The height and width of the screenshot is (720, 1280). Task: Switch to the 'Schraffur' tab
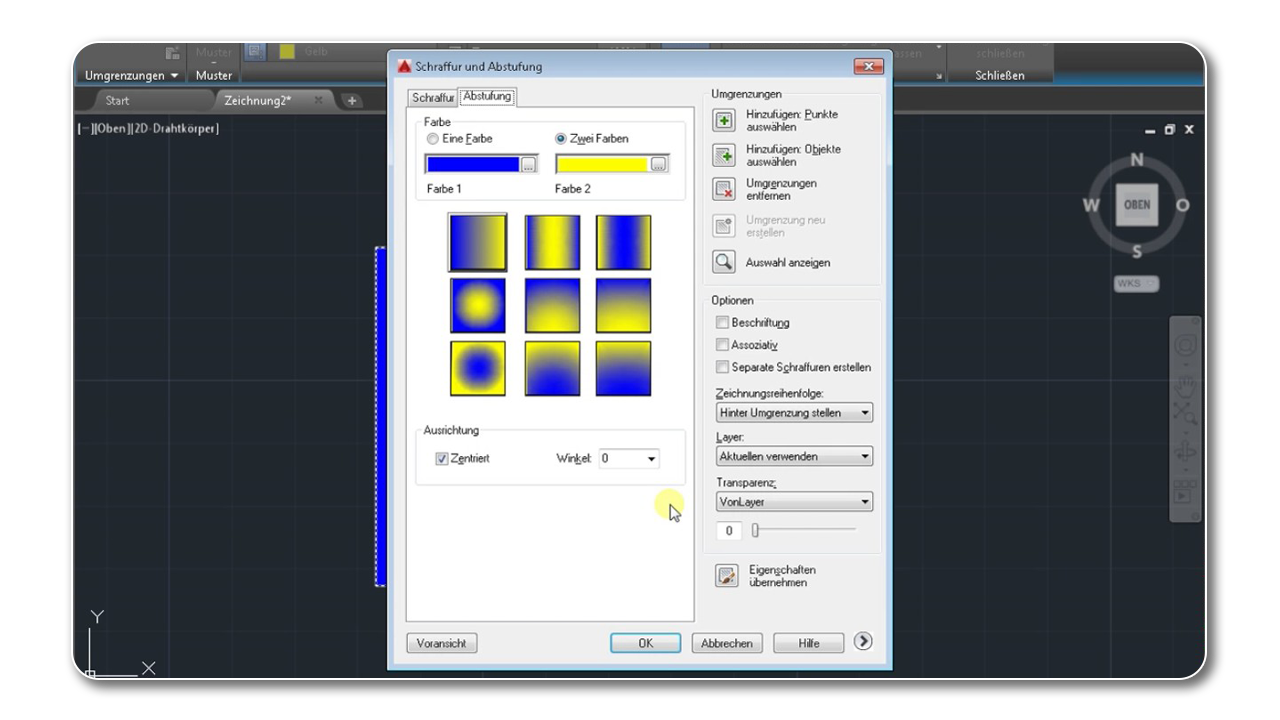click(x=433, y=97)
